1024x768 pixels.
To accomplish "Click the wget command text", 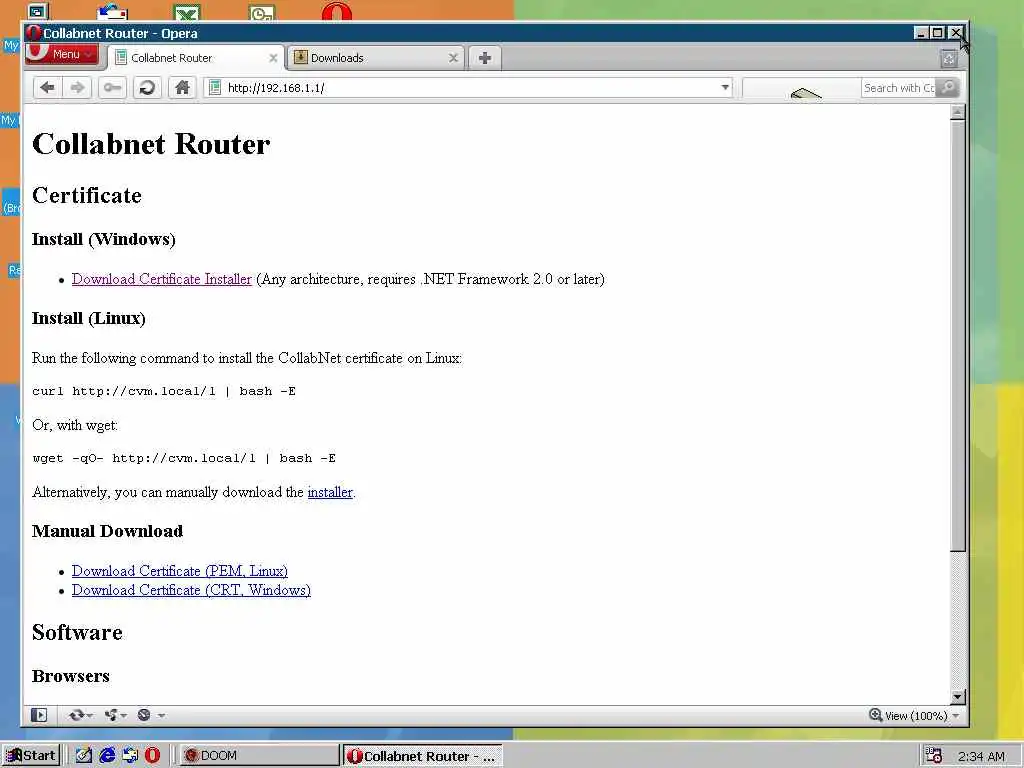I will [184, 458].
